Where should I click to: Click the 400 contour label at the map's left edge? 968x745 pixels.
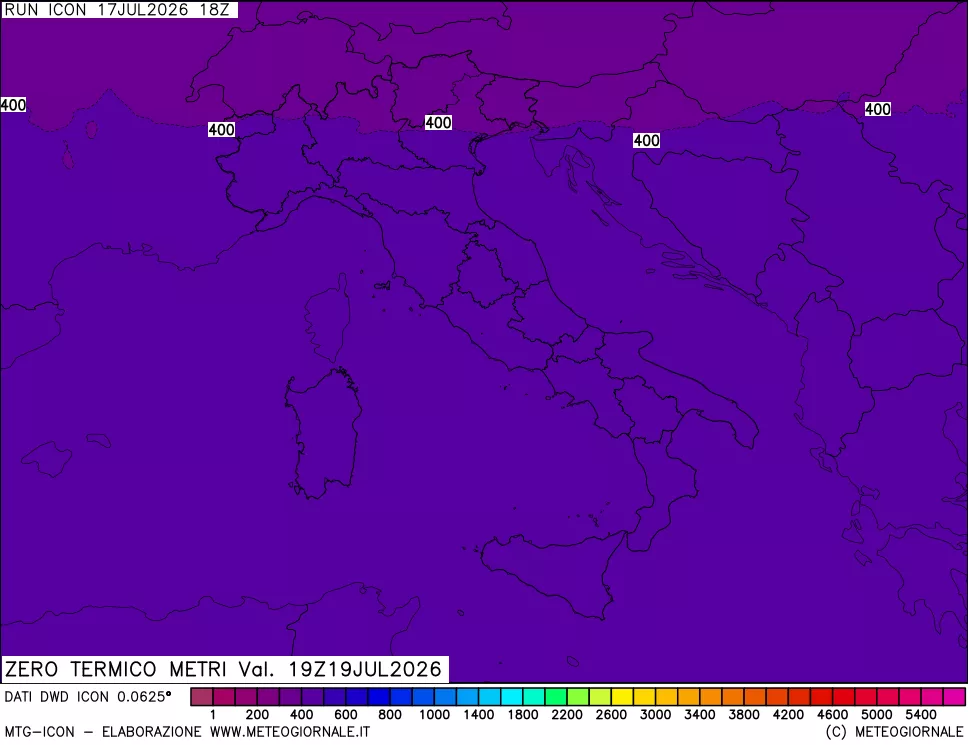point(13,105)
